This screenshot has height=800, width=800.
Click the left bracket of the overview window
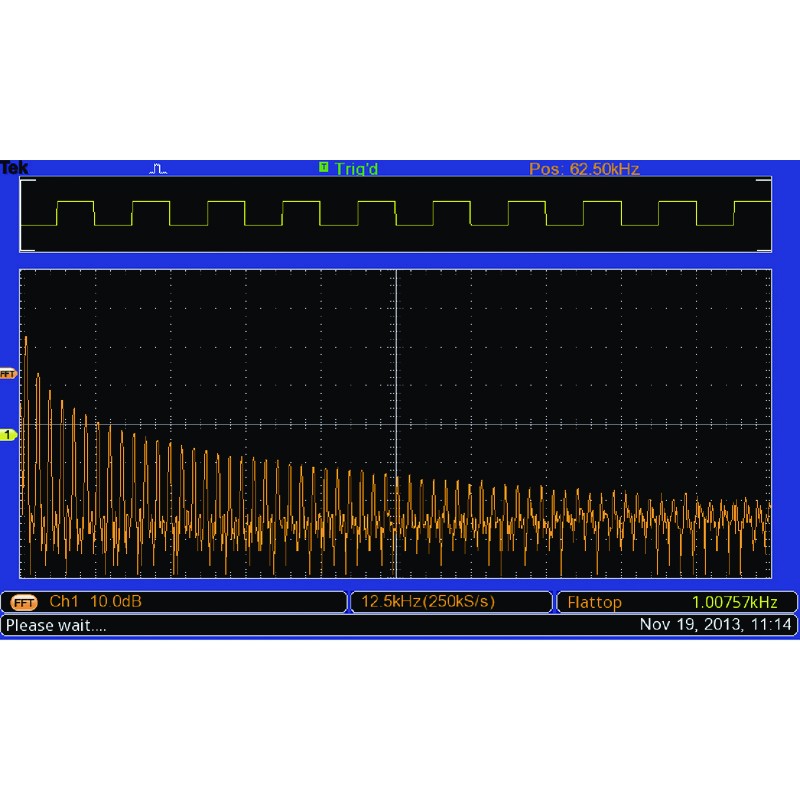coord(27,215)
